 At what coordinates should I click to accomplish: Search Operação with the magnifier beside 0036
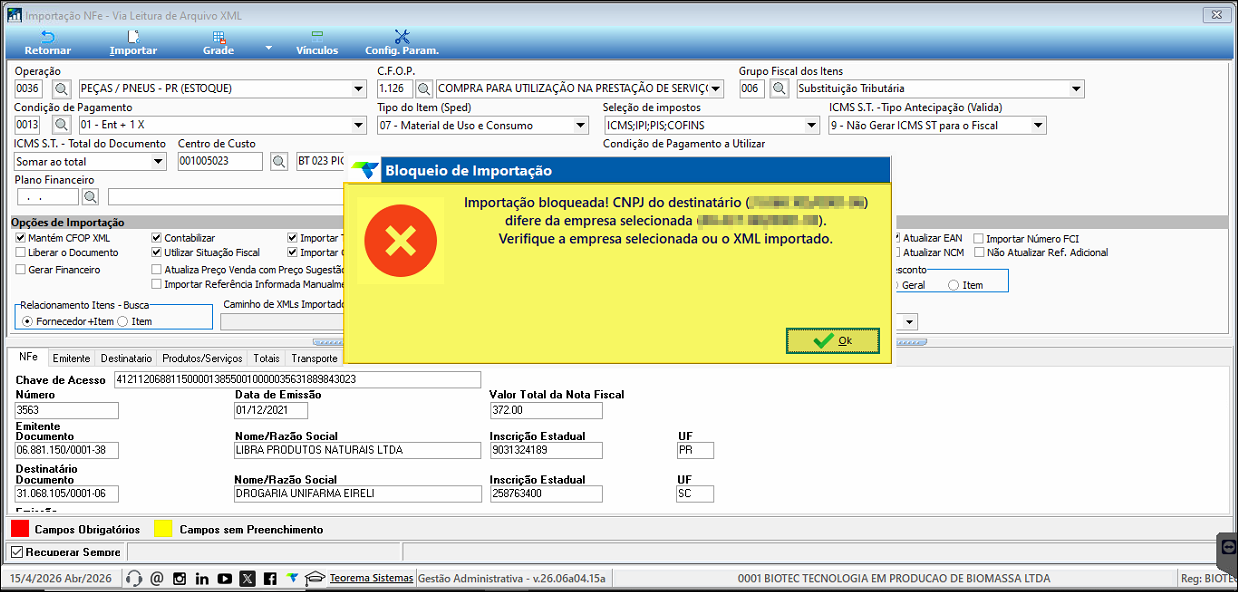[60, 89]
